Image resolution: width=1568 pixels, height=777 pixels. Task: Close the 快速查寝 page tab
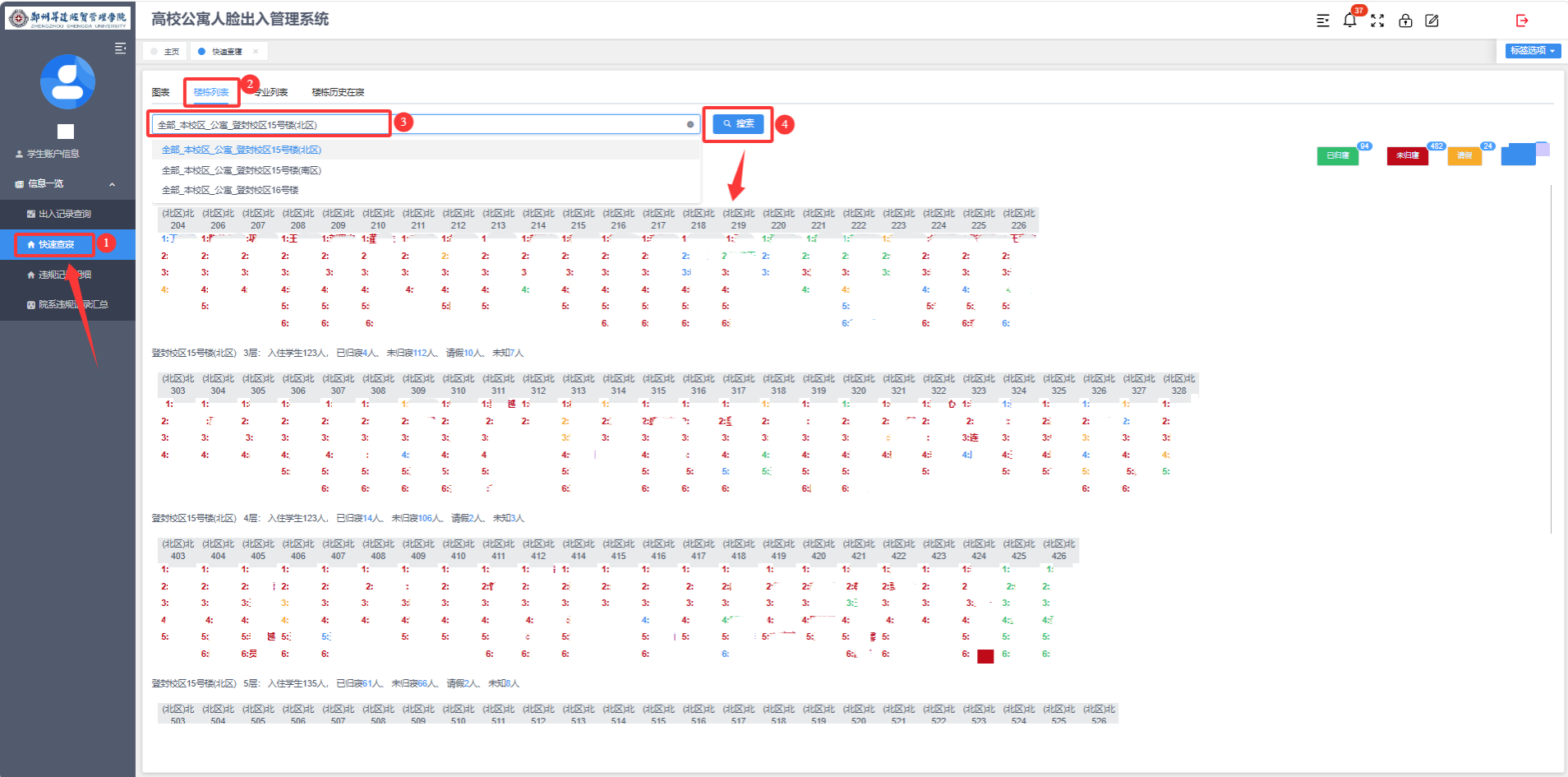pyautogui.click(x=256, y=52)
